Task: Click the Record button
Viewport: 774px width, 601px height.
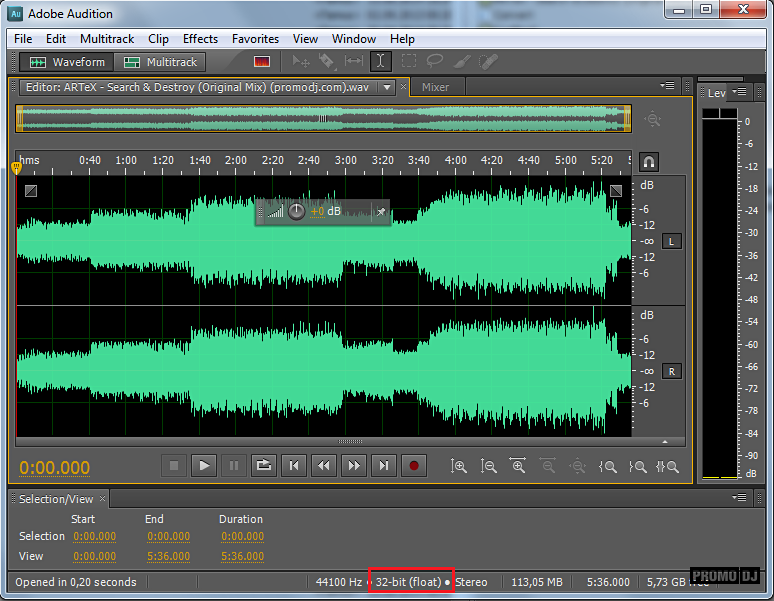Action: pos(413,465)
